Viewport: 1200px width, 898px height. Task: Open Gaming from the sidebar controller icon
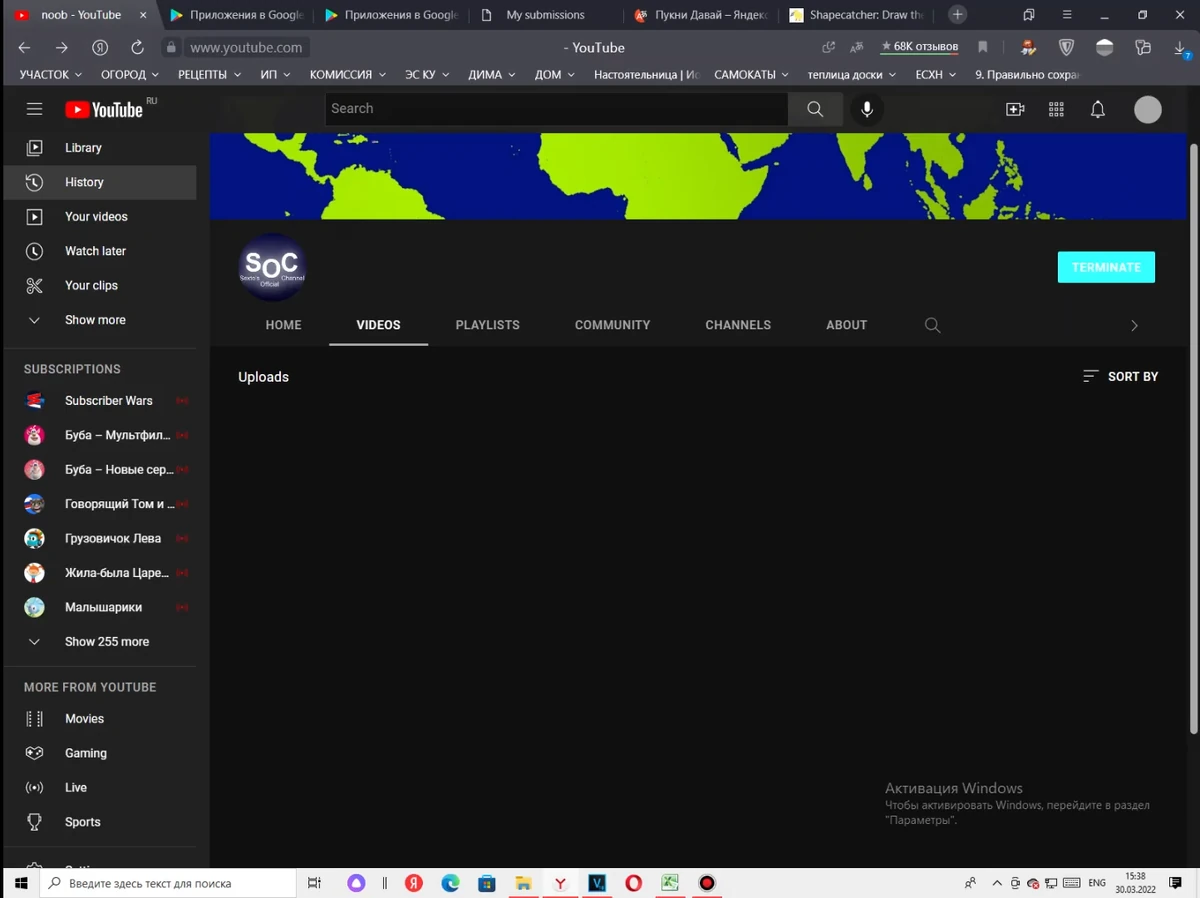(x=34, y=752)
